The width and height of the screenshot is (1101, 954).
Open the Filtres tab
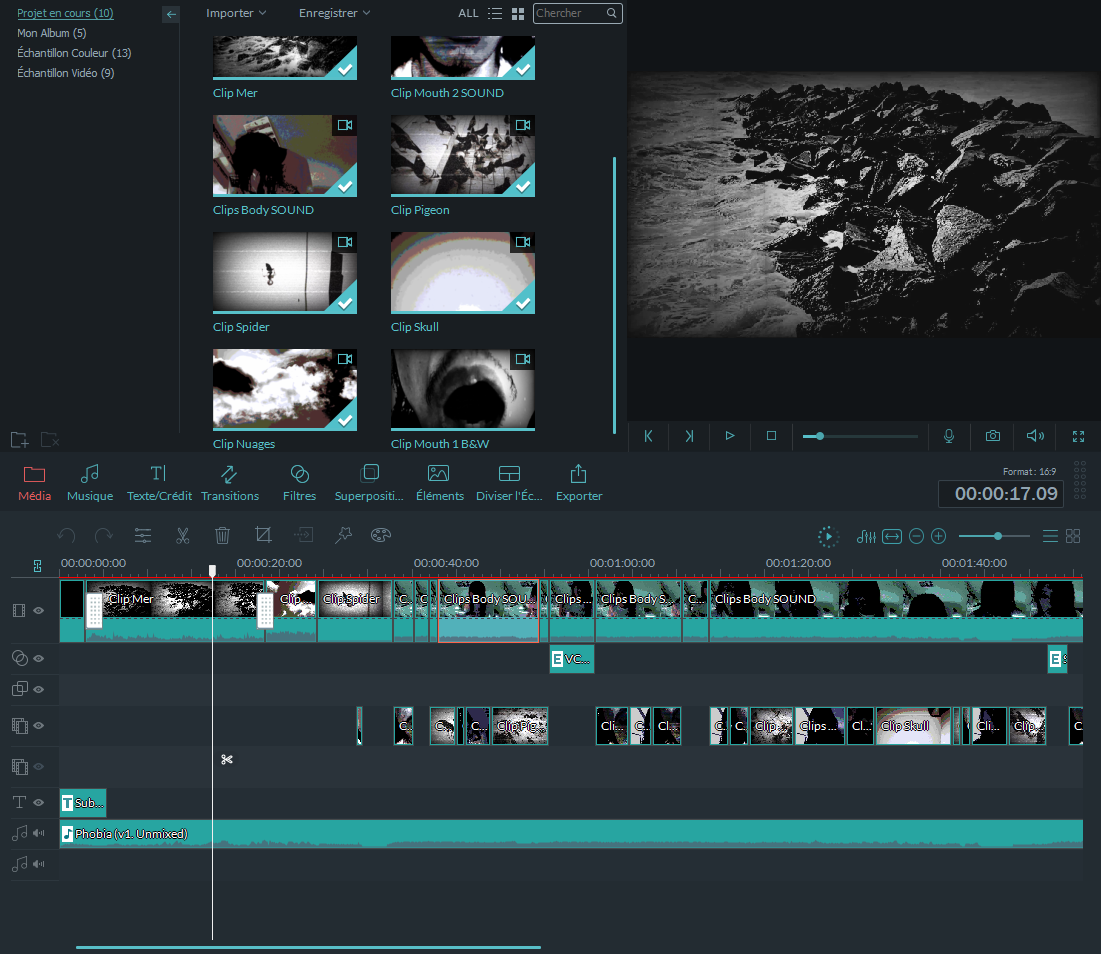[x=299, y=483]
